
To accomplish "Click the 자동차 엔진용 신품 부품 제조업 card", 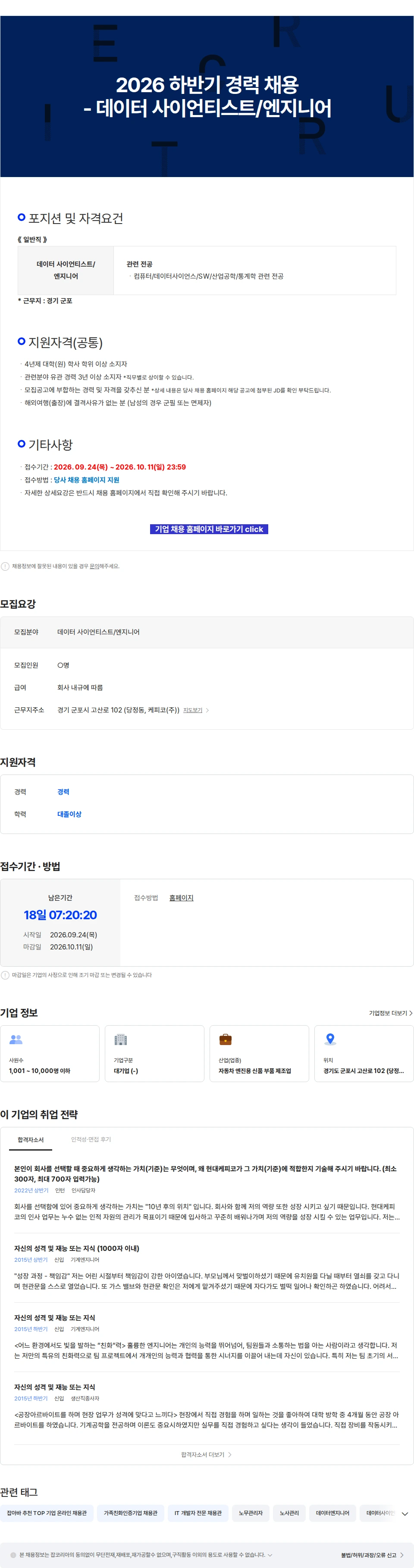I will (x=259, y=1054).
